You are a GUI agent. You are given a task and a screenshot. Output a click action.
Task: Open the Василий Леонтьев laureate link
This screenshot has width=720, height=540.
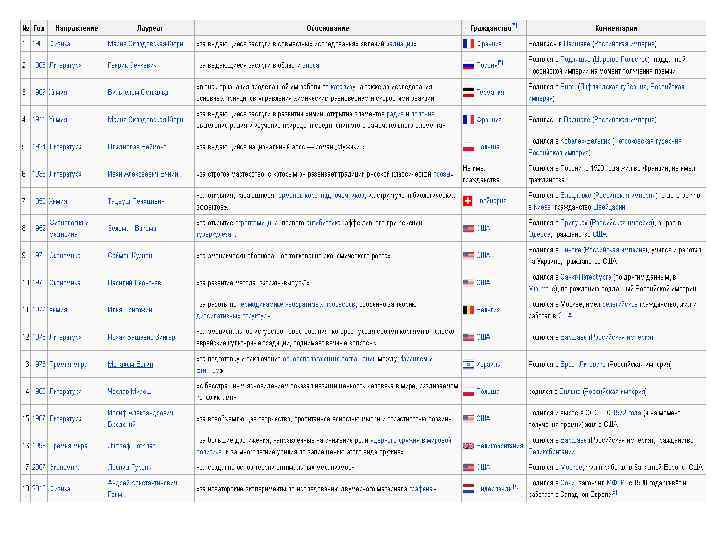(x=134, y=283)
